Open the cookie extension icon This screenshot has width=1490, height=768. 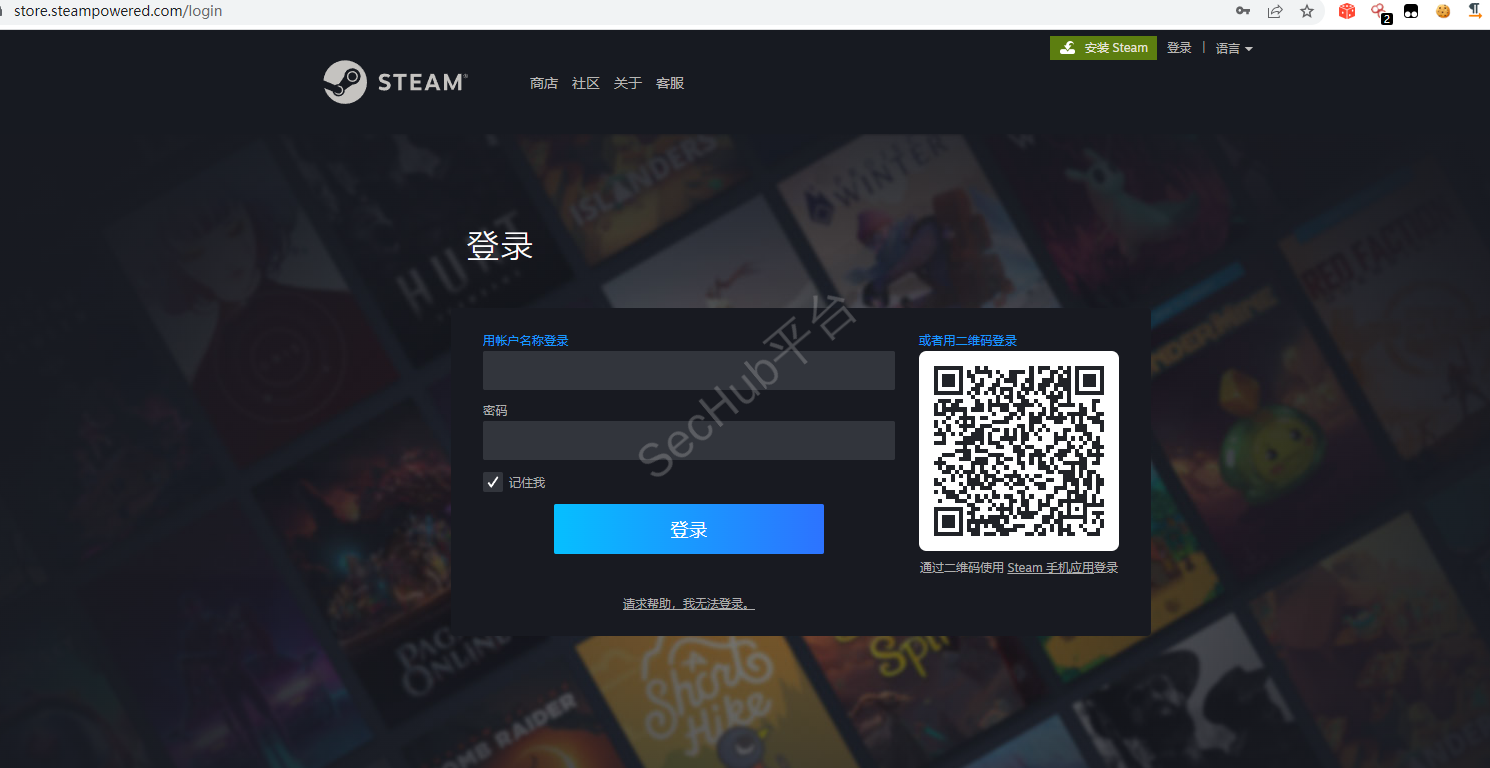[1443, 12]
